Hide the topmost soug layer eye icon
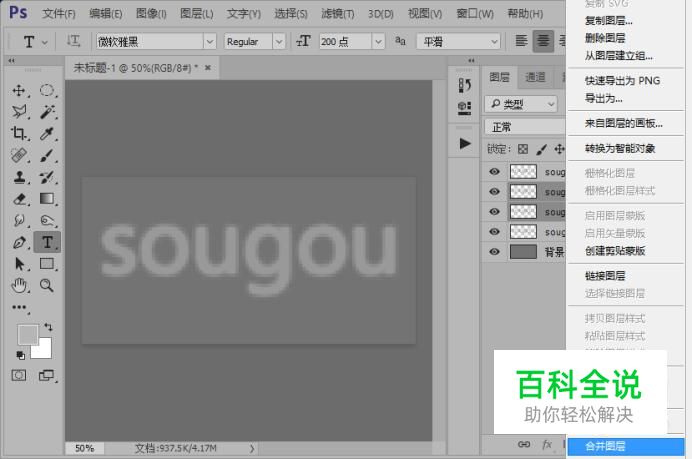 point(494,171)
